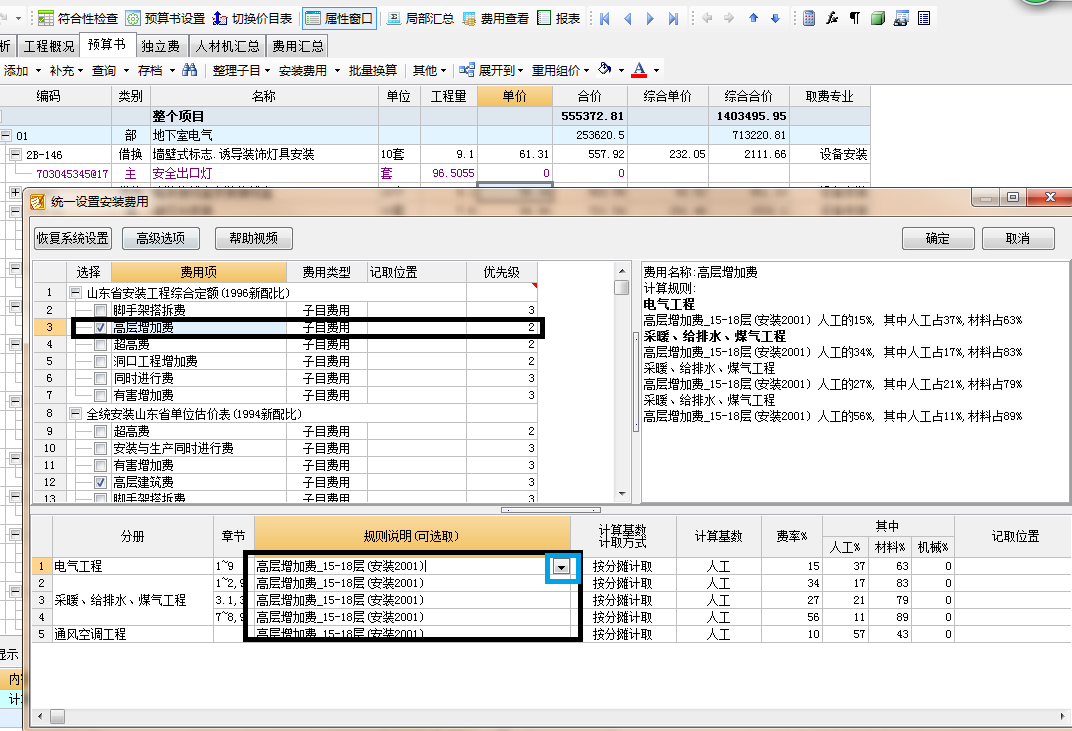Viewport: 1072px width, 731px height.
Task: Tick the 有害增加费 checkbox in row 7
Action: pyautogui.click(x=100, y=395)
